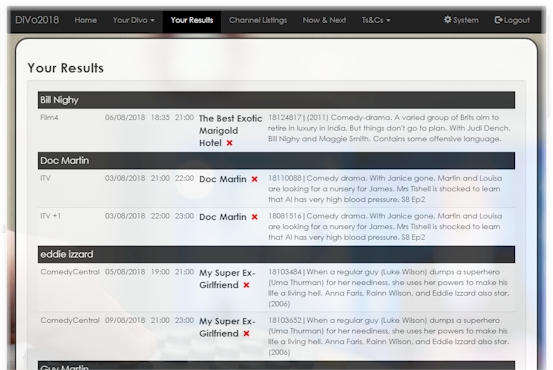Image resolution: width=553 pixels, height=370 pixels.
Task: Click My Super Ex-Girlfriend title for 05/08/2018
Action: (227, 279)
